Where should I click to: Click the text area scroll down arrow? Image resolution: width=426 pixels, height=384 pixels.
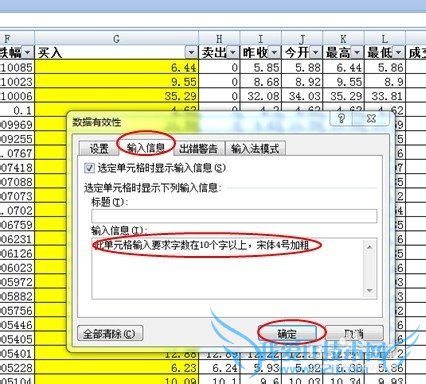(x=370, y=290)
